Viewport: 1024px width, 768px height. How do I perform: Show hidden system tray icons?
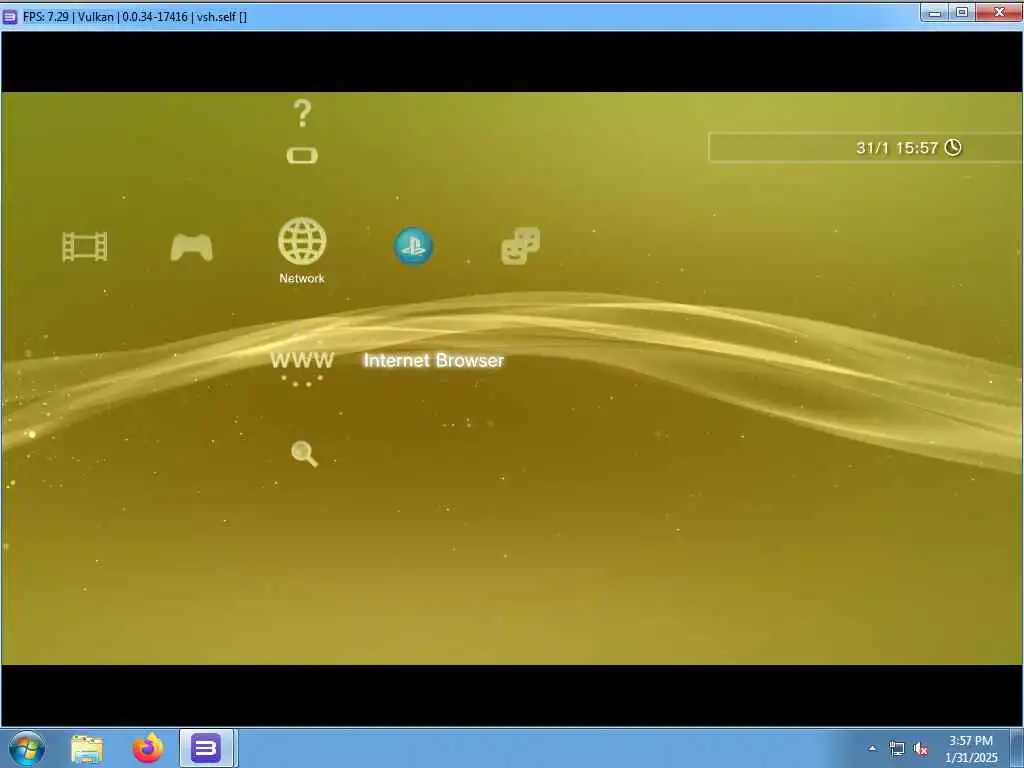pyautogui.click(x=872, y=748)
